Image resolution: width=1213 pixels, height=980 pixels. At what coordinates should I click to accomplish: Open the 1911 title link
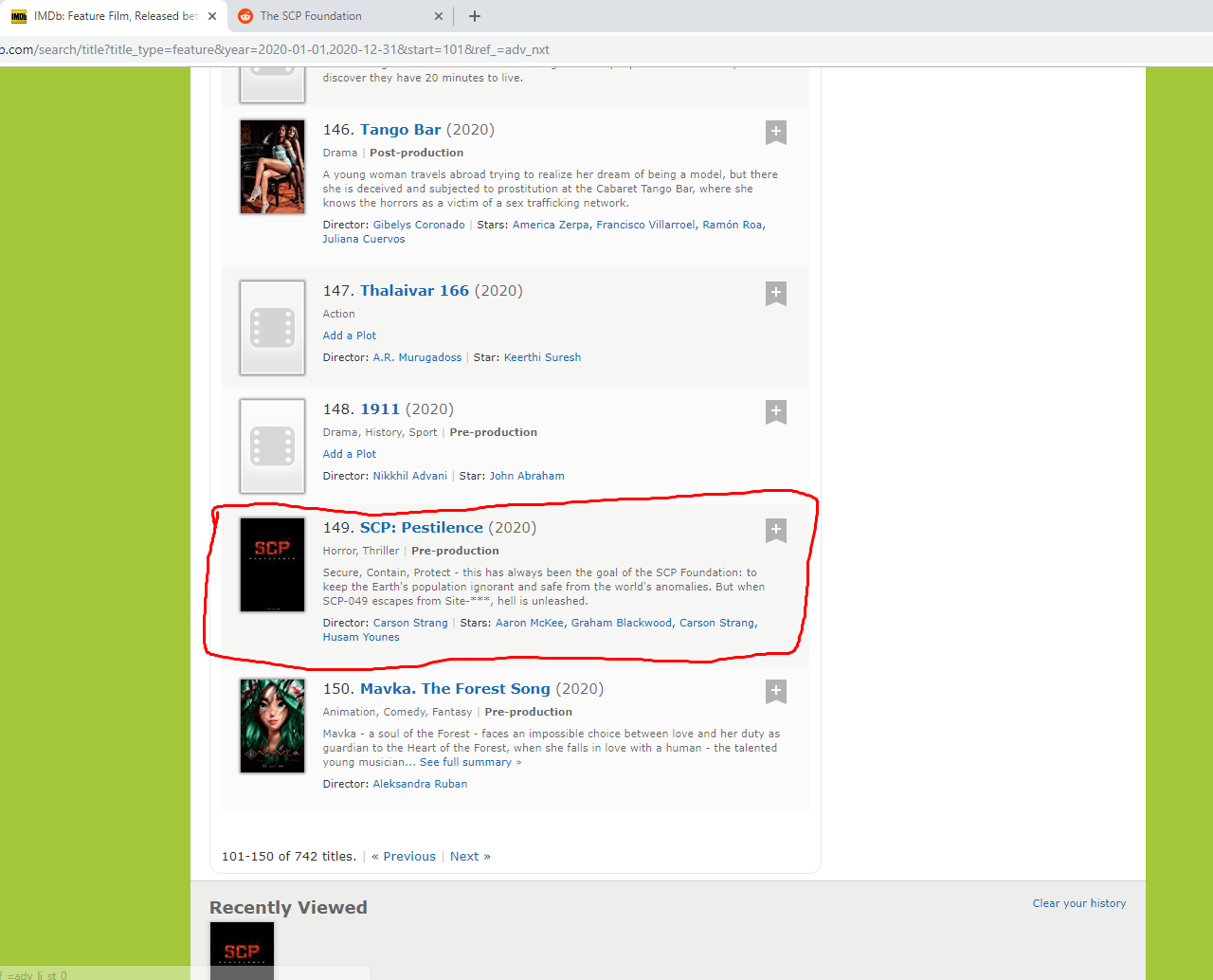tap(380, 409)
